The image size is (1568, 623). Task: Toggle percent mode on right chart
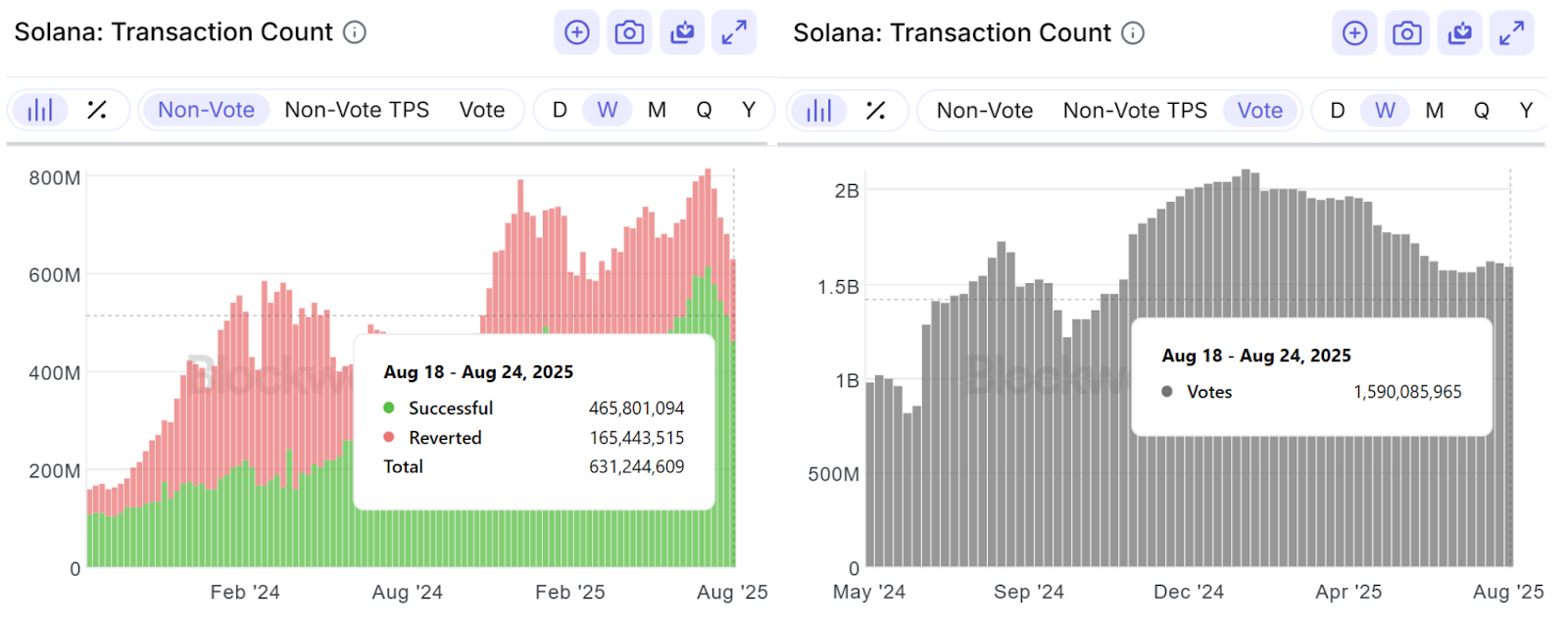tap(875, 111)
